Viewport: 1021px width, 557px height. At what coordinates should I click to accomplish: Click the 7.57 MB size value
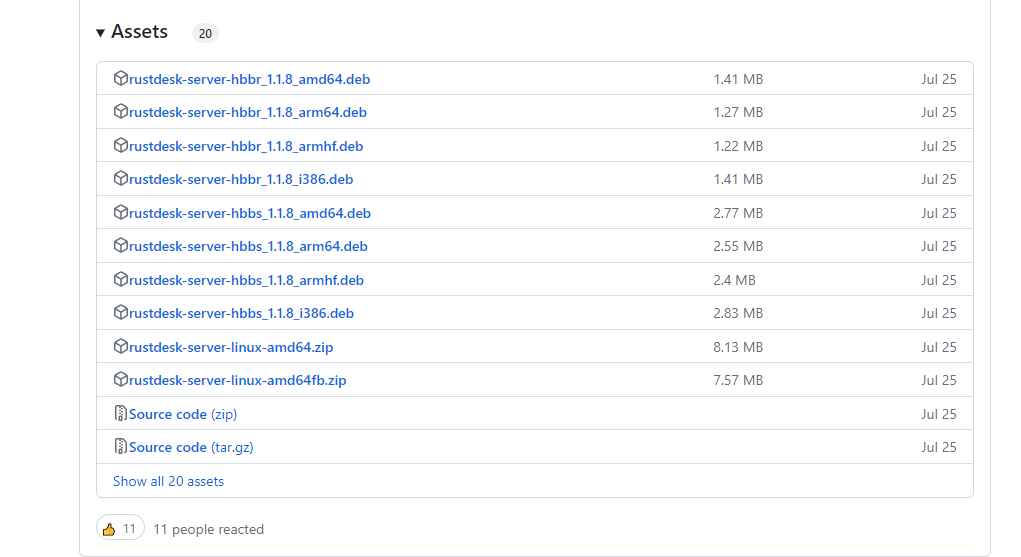(738, 380)
